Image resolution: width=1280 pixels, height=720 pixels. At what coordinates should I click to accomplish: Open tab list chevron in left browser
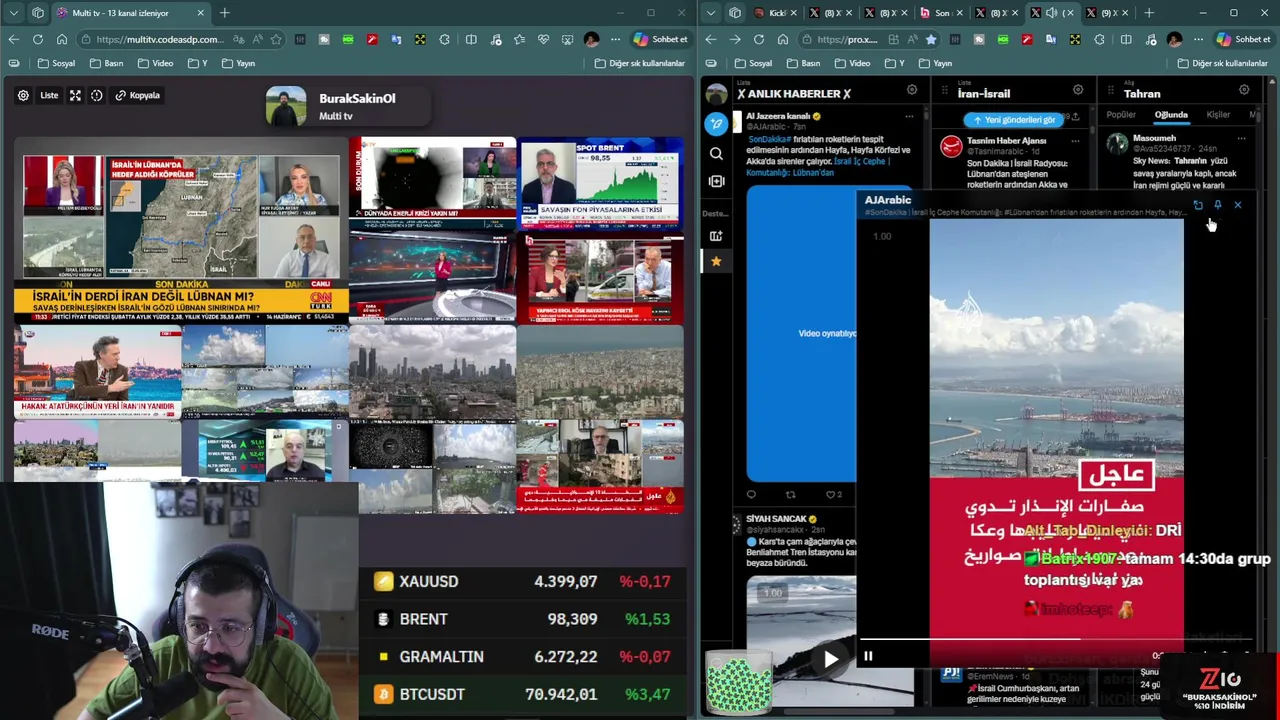point(13,13)
